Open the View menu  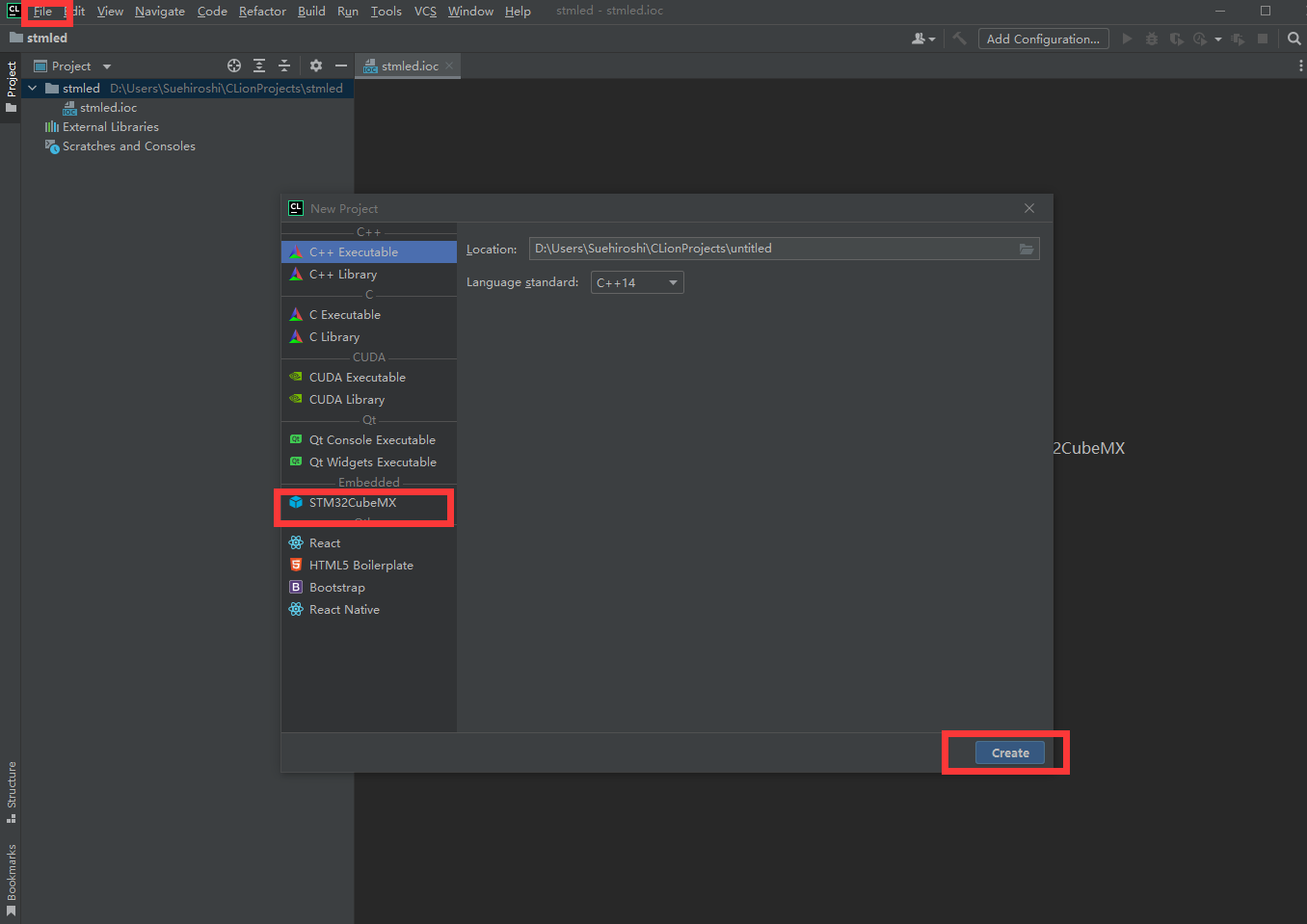pos(110,12)
